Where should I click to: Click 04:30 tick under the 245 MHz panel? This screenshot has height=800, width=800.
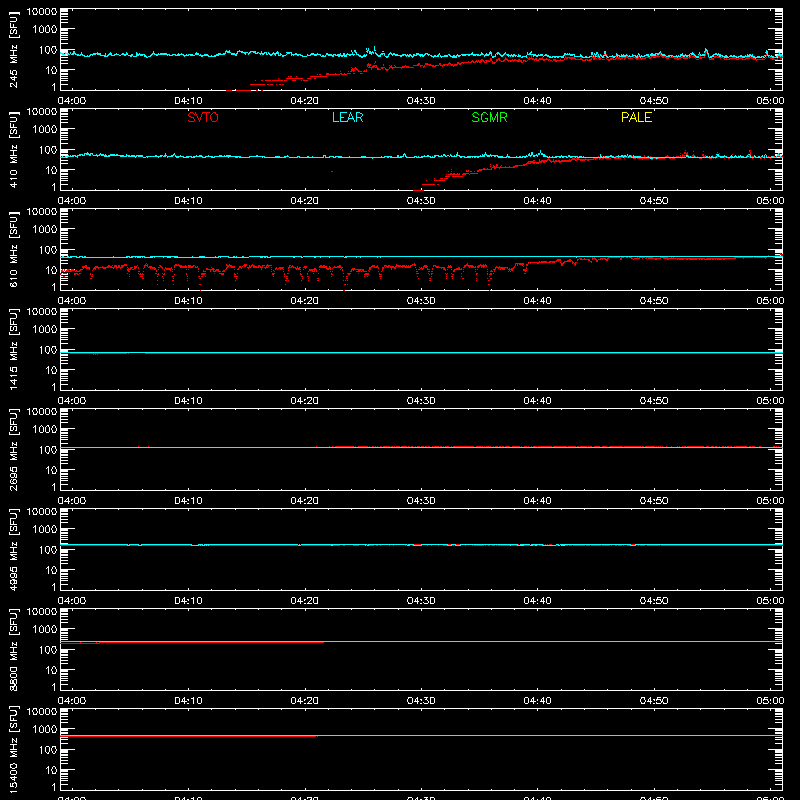click(x=421, y=101)
